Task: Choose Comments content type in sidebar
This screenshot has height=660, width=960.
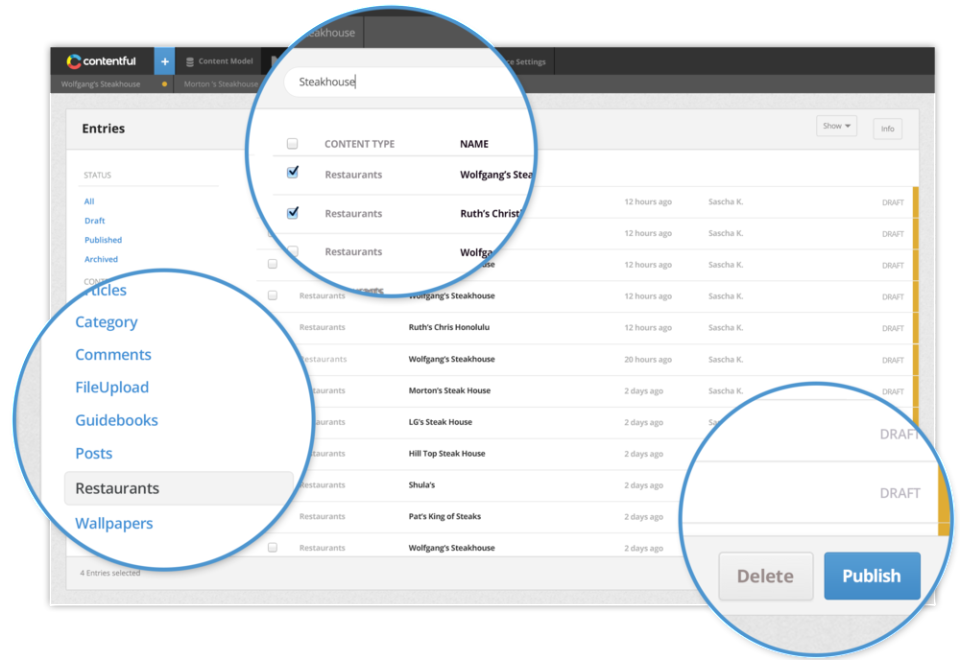Action: tap(113, 354)
